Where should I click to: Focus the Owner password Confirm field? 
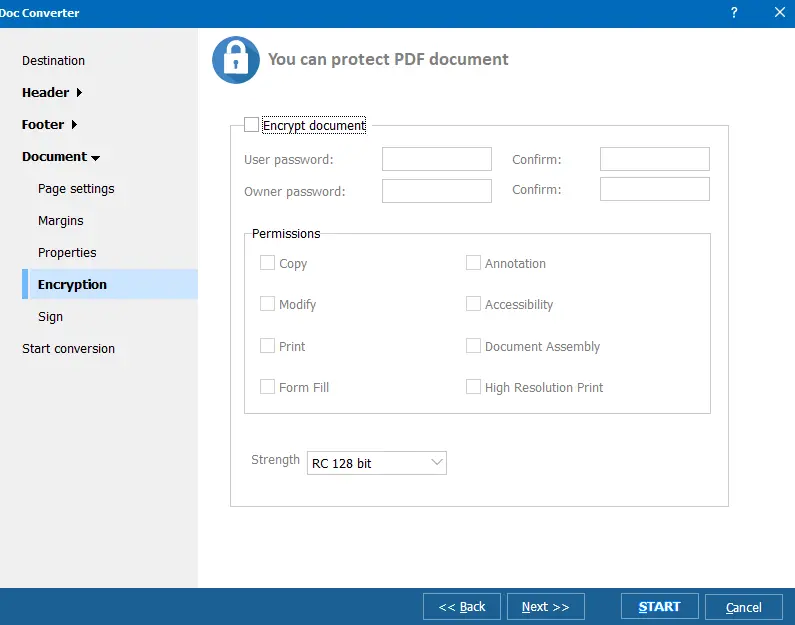pyautogui.click(x=654, y=190)
